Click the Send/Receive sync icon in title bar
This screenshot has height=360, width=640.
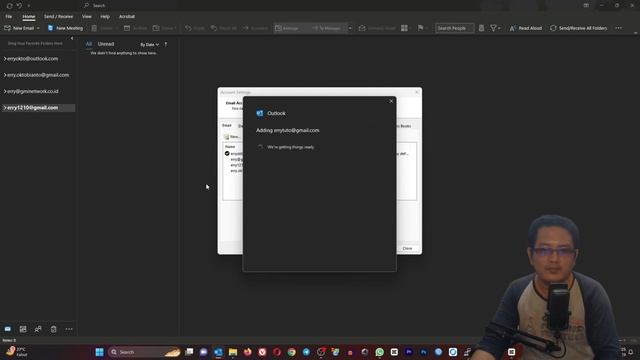(9, 6)
